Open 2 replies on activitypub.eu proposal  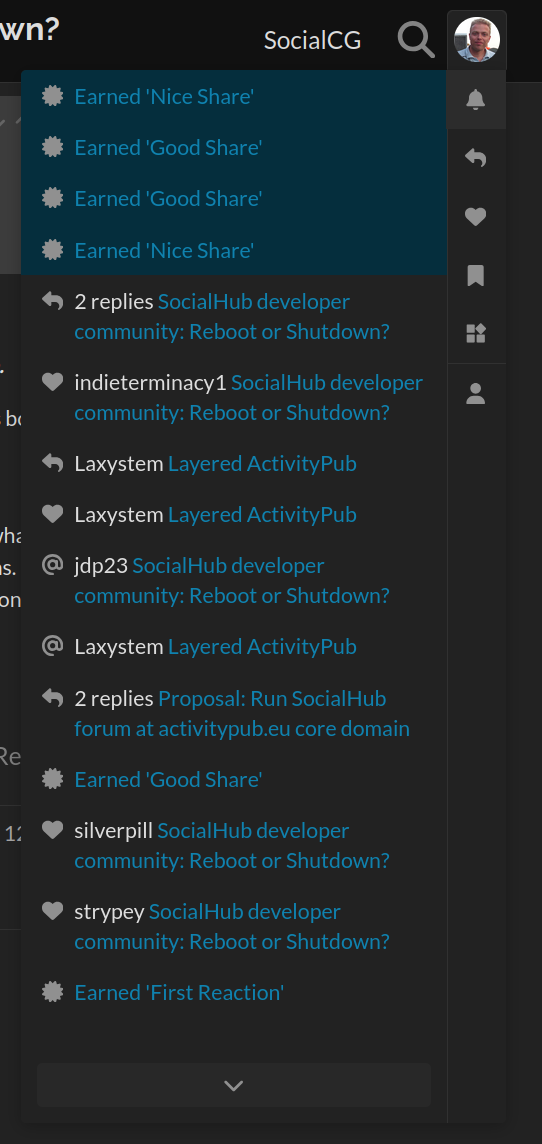[234, 714]
